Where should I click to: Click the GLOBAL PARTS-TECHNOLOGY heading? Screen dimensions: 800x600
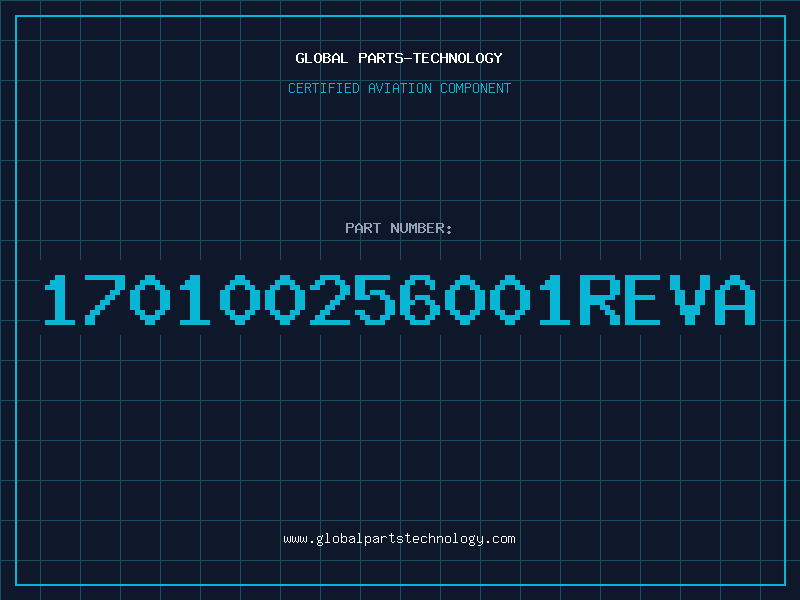[x=399, y=58]
